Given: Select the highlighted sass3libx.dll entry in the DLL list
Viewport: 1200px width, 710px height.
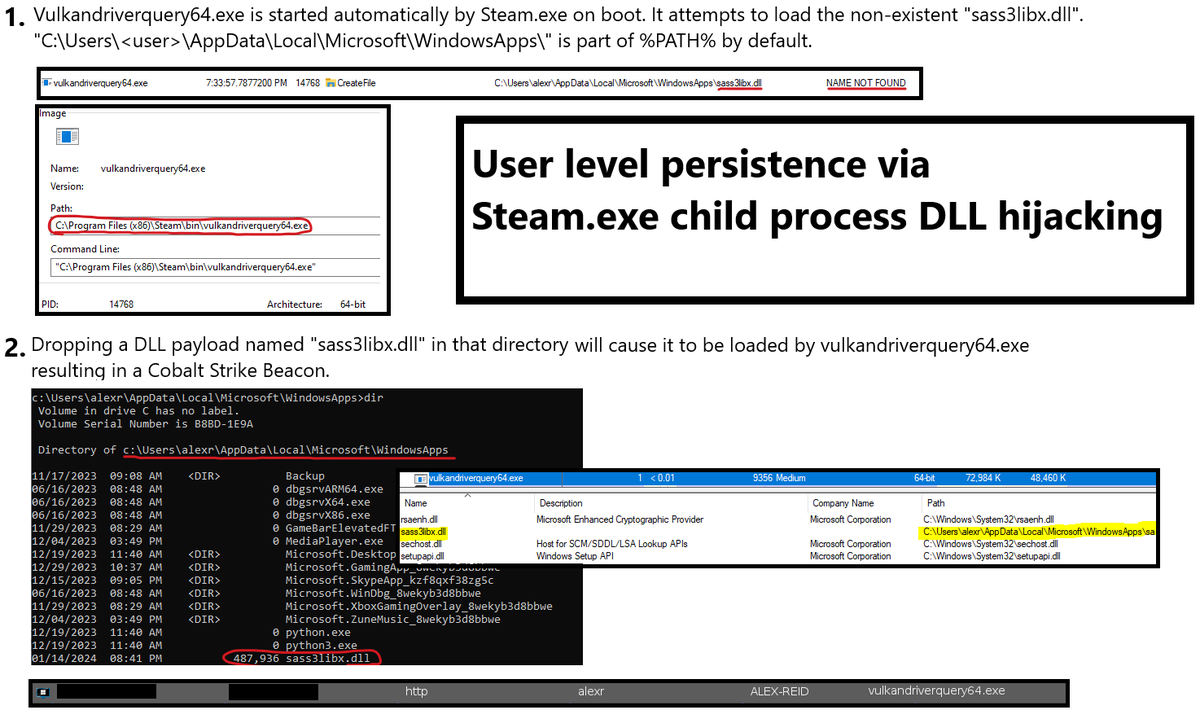Looking at the screenshot, I should coord(423,532).
